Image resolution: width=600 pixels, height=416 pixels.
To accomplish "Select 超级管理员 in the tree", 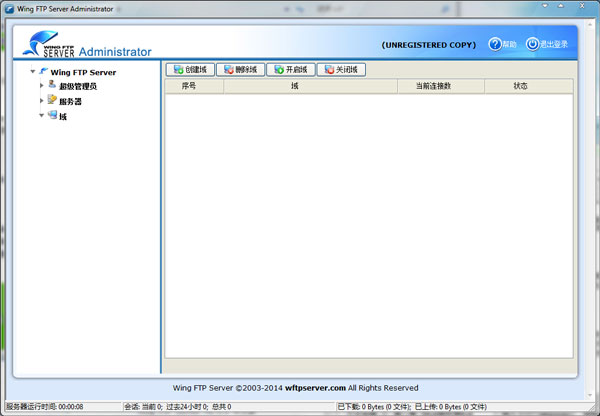I will click(78, 86).
